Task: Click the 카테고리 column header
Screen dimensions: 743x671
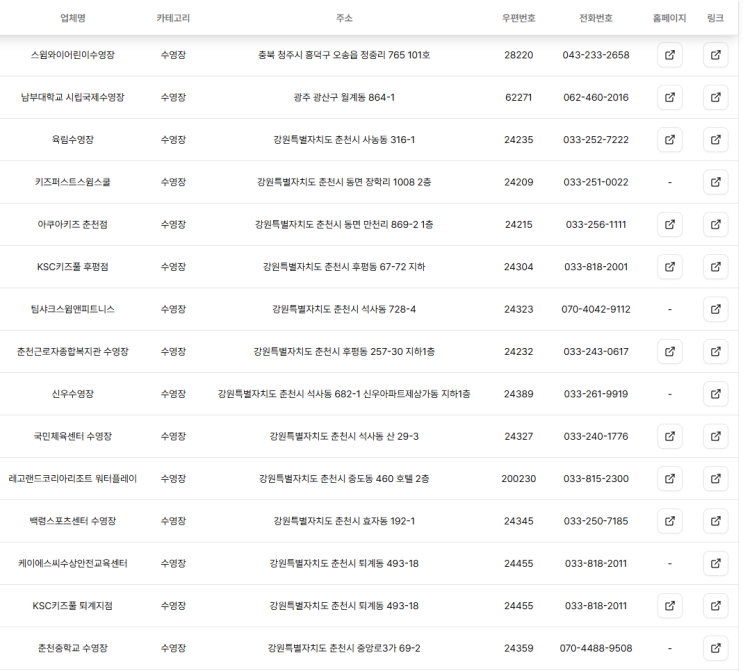Action: tap(173, 18)
